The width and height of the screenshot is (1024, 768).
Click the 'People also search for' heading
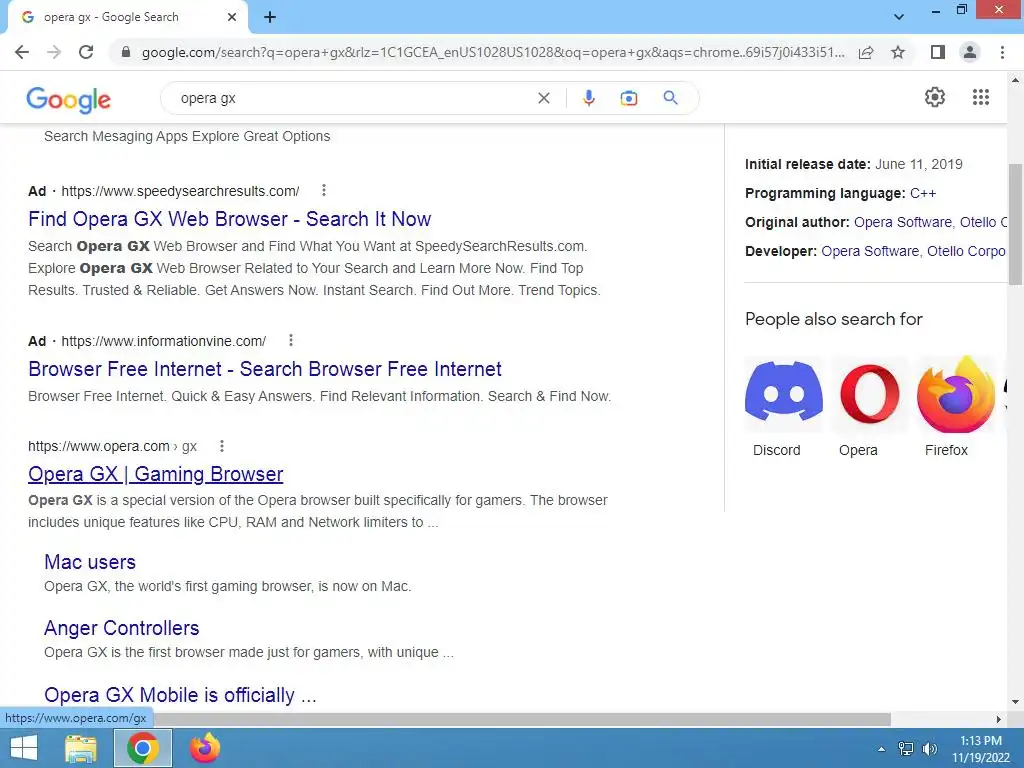[x=833, y=319]
